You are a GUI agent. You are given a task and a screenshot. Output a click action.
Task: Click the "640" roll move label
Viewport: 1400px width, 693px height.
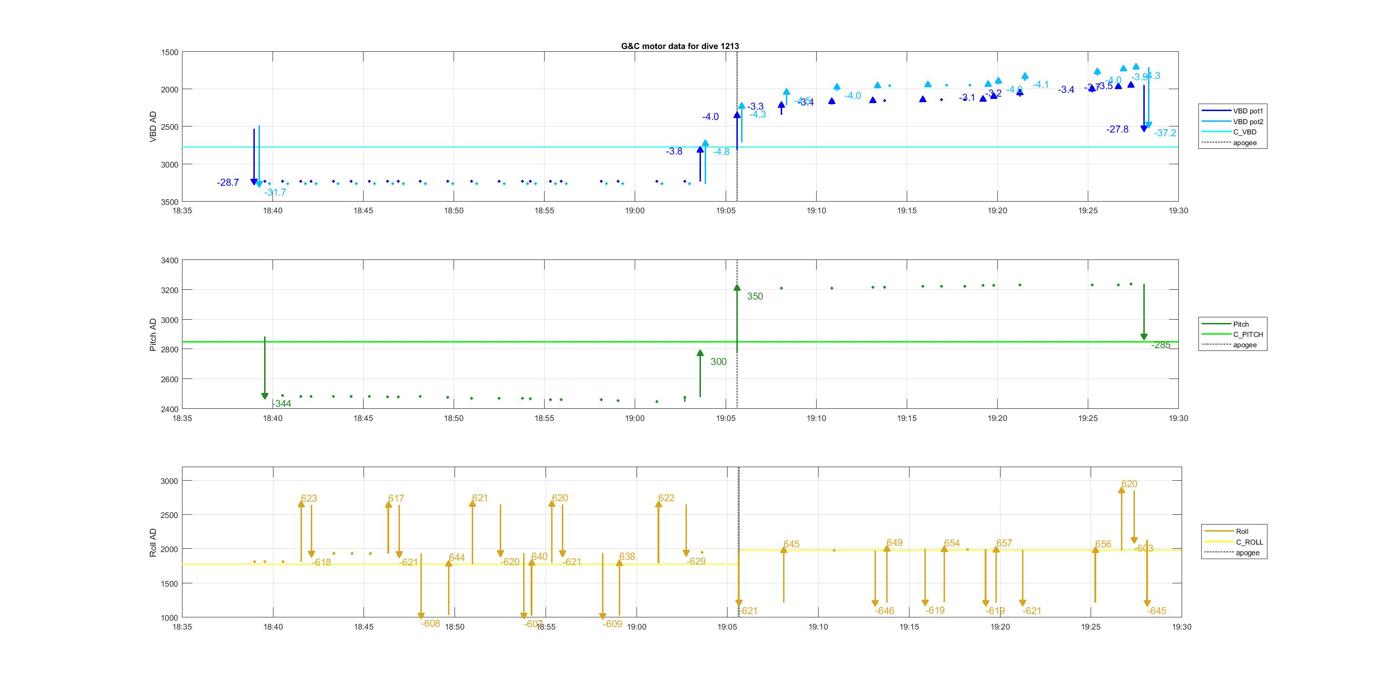(x=540, y=557)
